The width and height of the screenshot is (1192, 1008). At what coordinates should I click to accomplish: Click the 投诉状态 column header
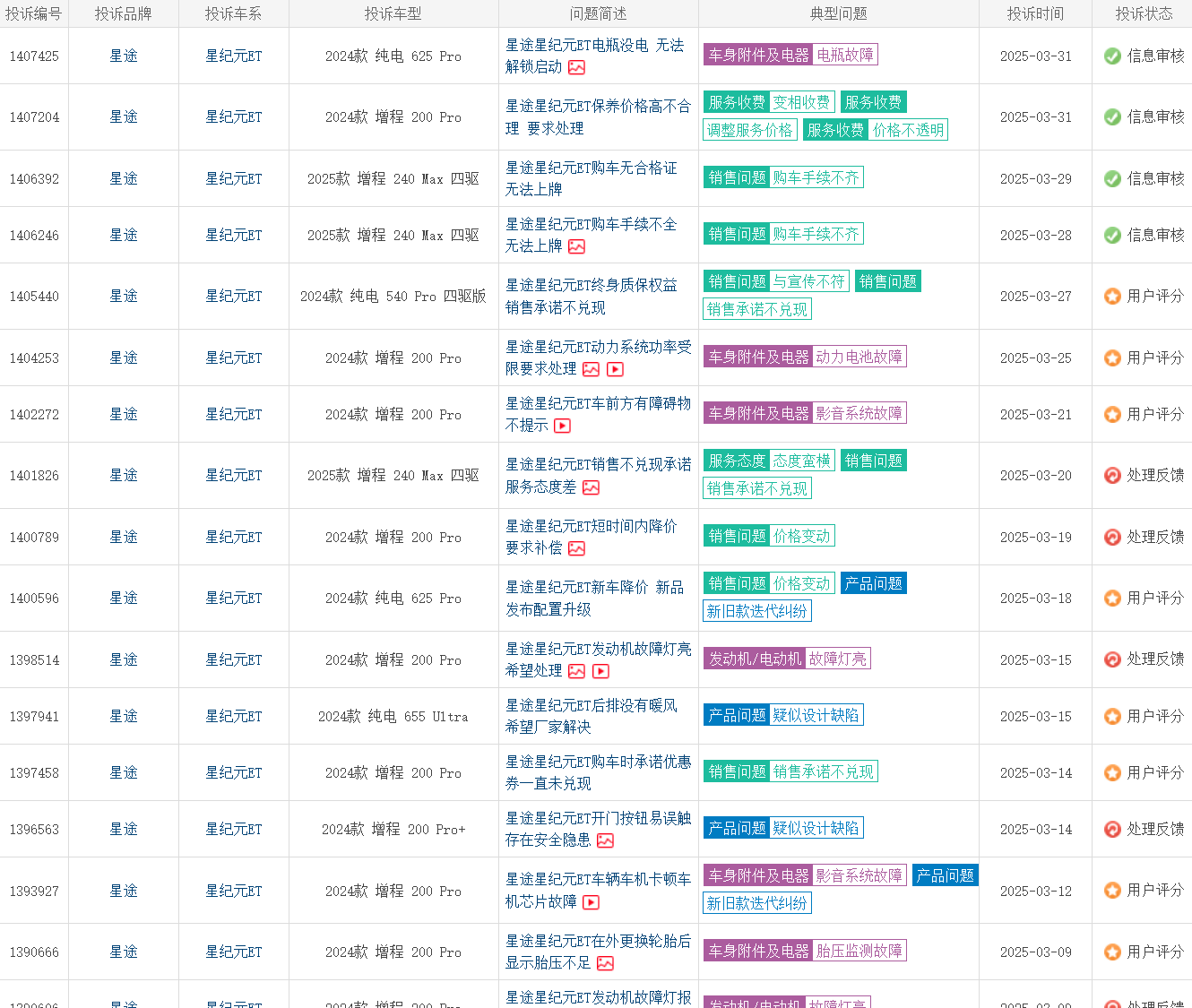(x=1143, y=13)
